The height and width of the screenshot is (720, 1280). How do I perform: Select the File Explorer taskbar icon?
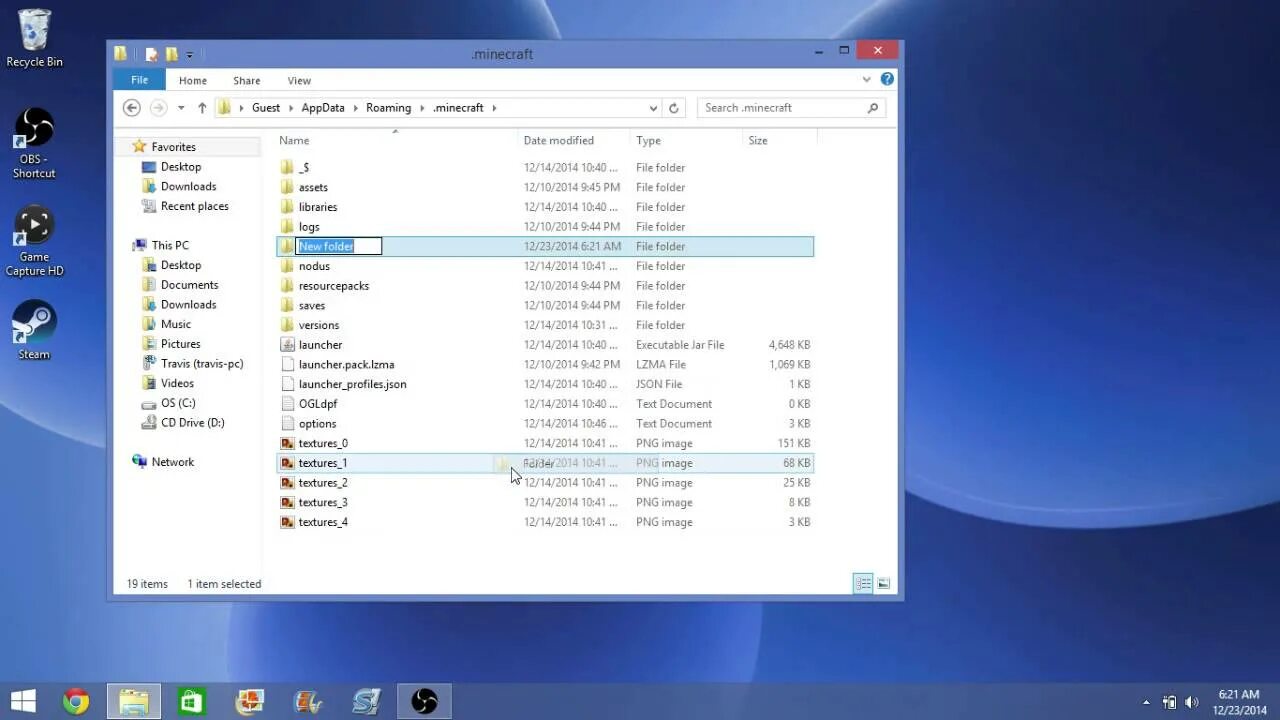(133, 701)
